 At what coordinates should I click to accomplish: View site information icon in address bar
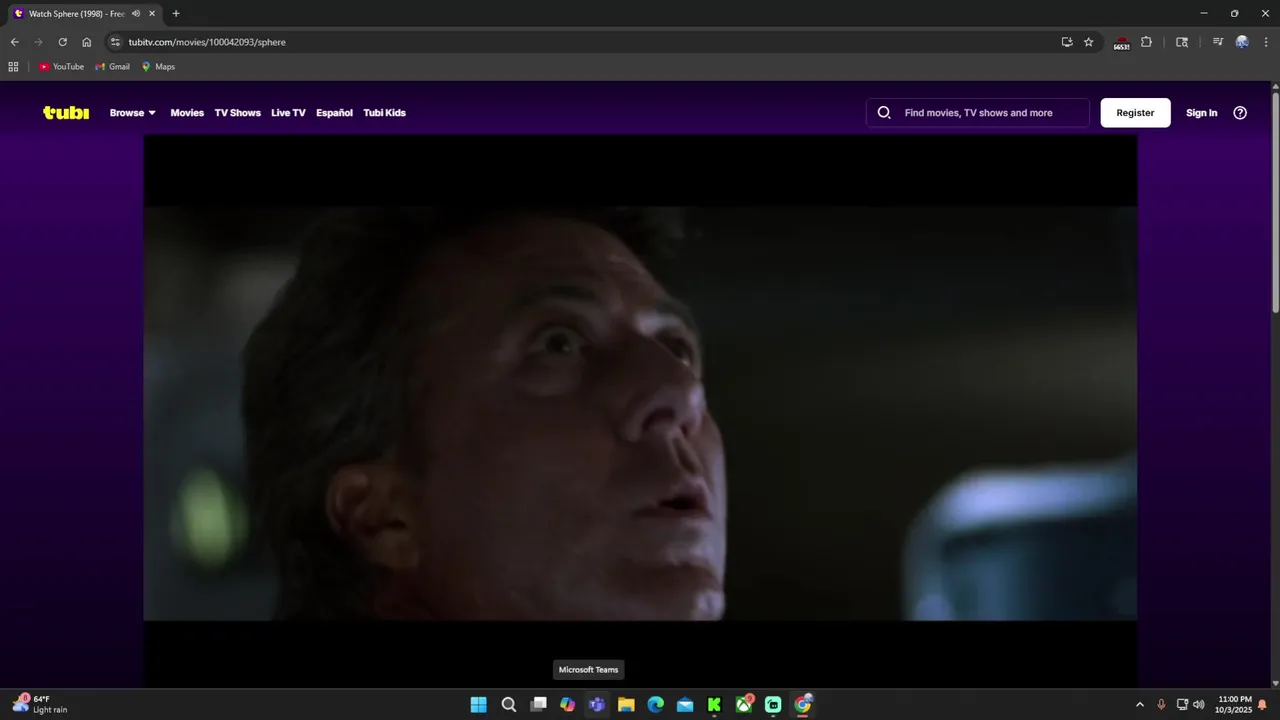coord(115,42)
